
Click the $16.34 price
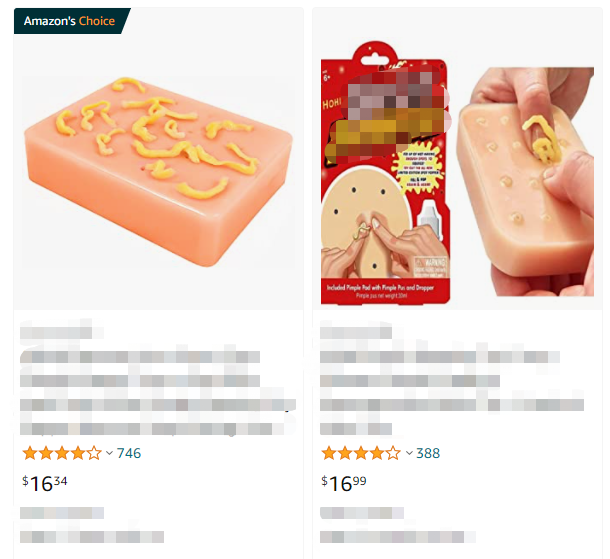point(45,484)
